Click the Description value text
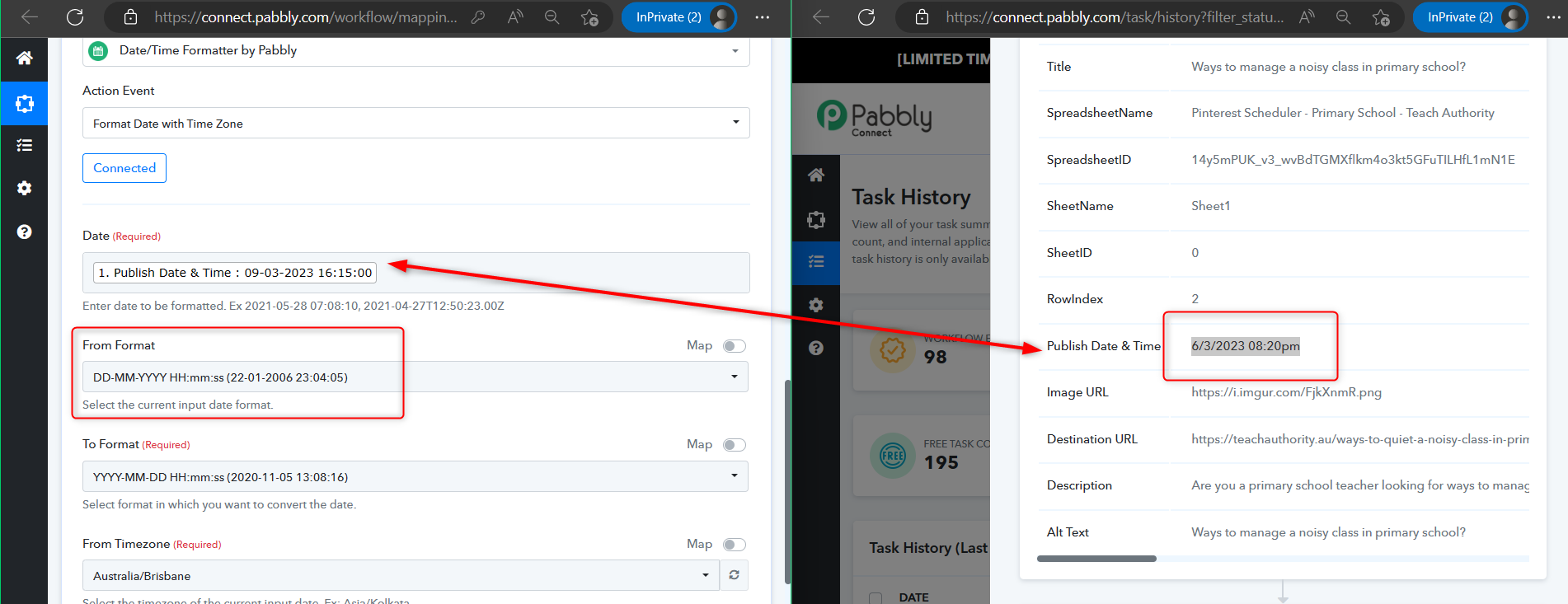Viewport: 1568px width, 604px height. tap(1360, 485)
